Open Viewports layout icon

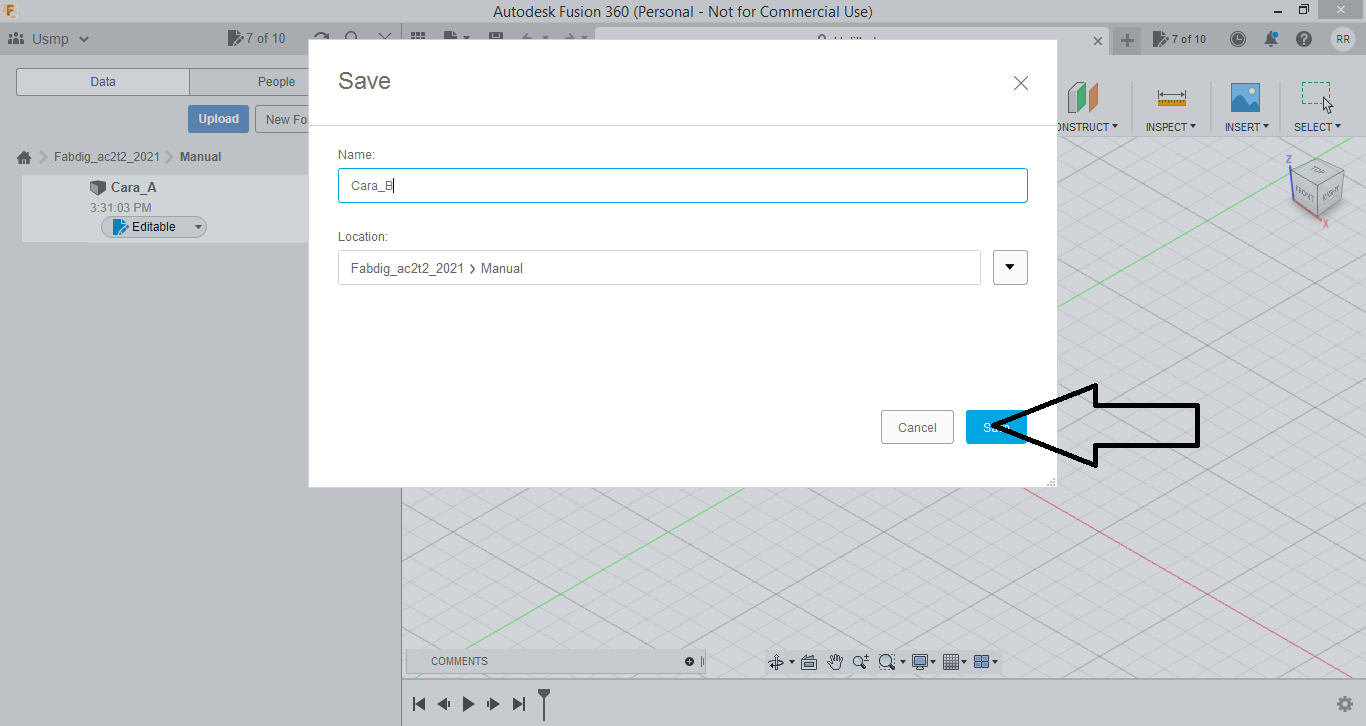[982, 662]
